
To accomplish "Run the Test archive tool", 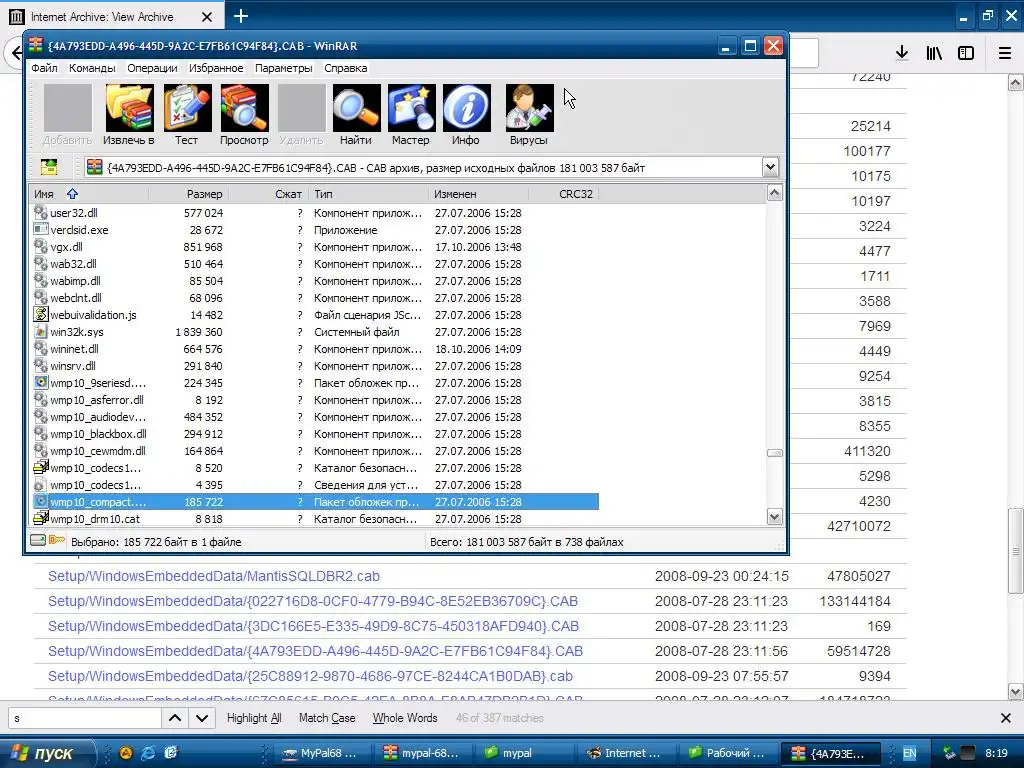I will [x=187, y=108].
